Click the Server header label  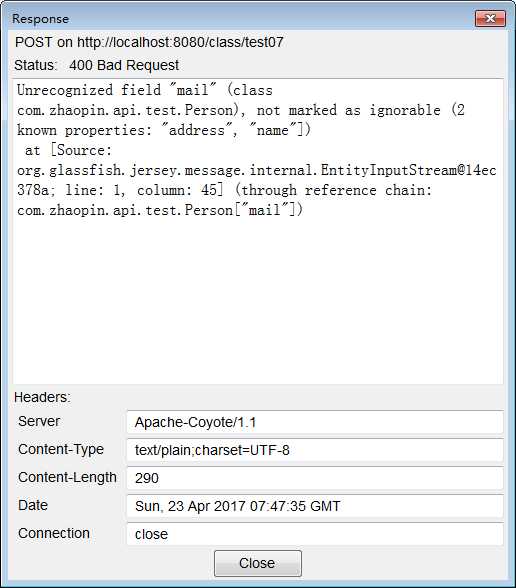(x=39, y=421)
